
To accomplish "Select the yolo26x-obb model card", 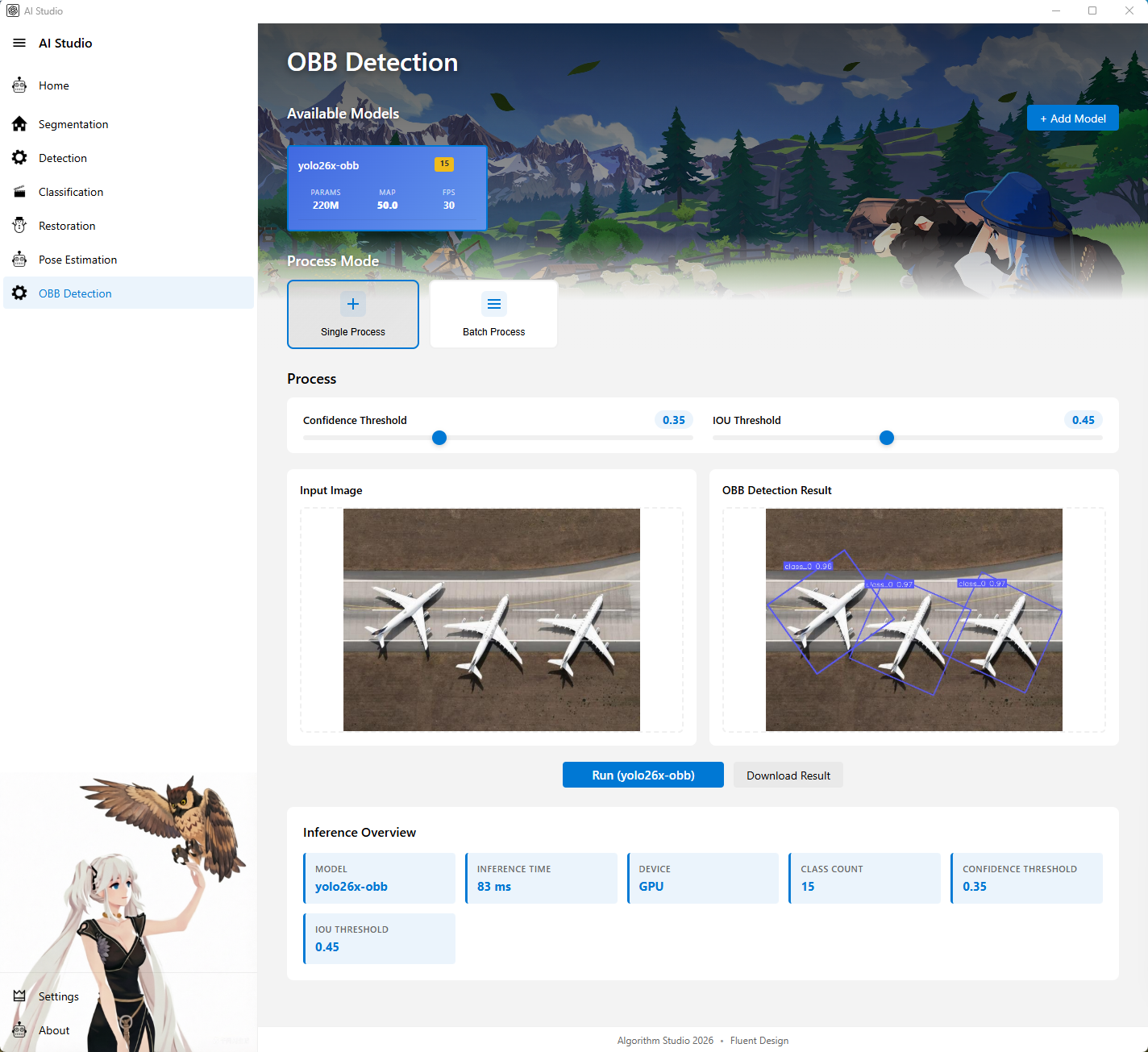I will pos(387,188).
